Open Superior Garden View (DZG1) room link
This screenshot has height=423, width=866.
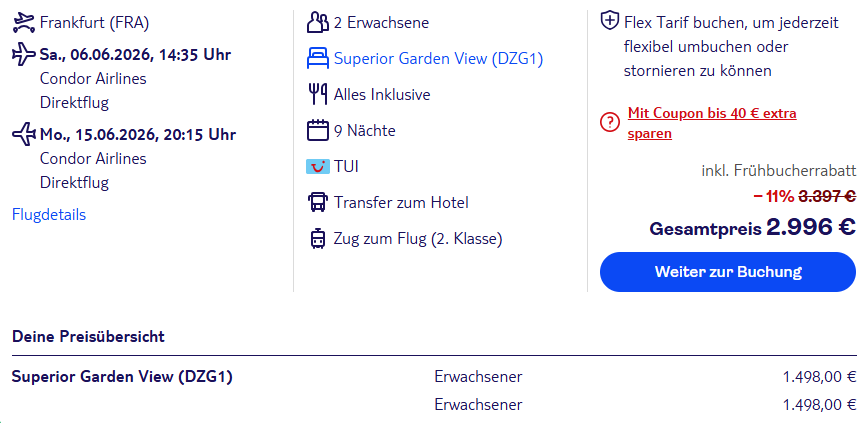tap(438, 58)
